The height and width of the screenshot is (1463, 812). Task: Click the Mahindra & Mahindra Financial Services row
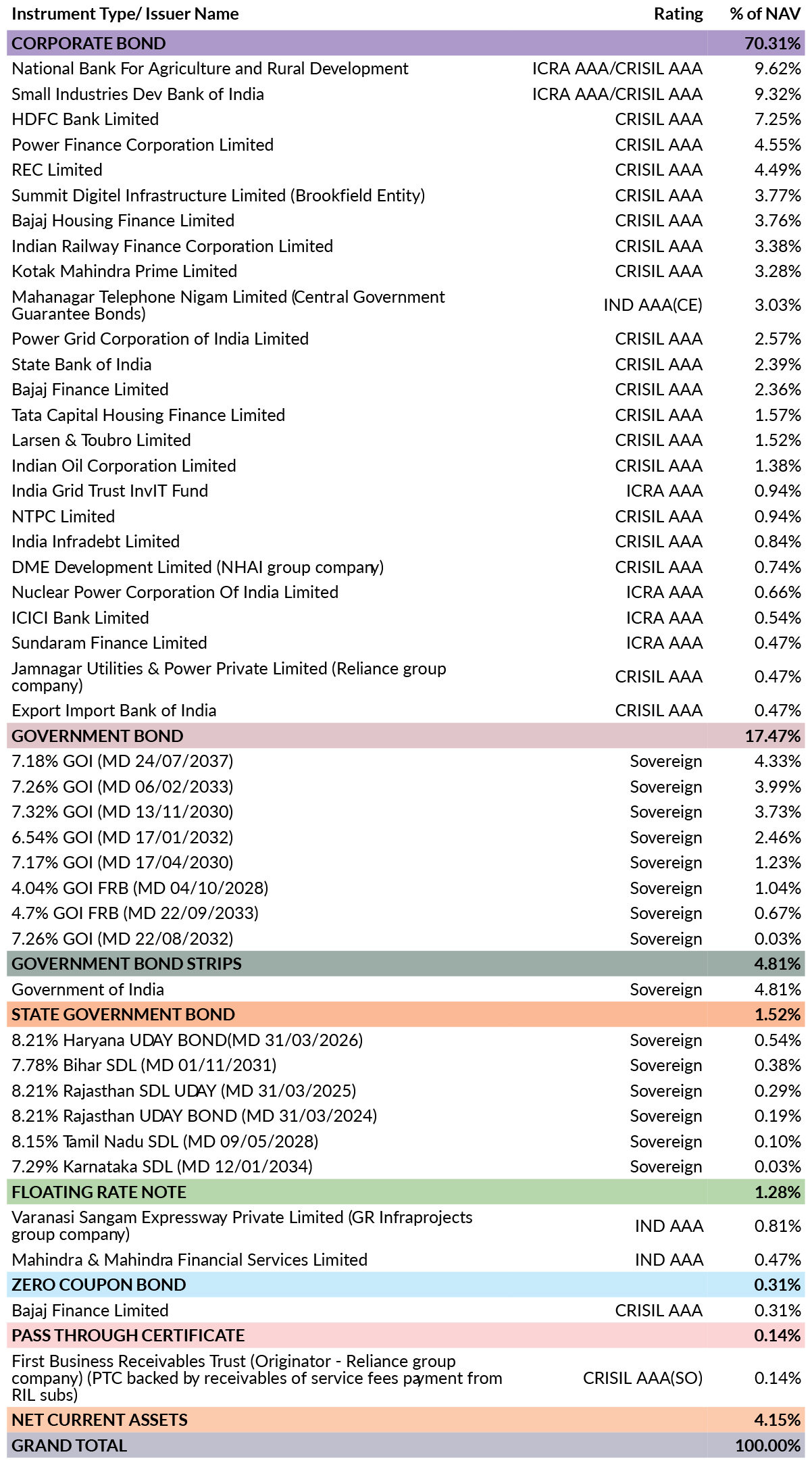pos(406,1260)
